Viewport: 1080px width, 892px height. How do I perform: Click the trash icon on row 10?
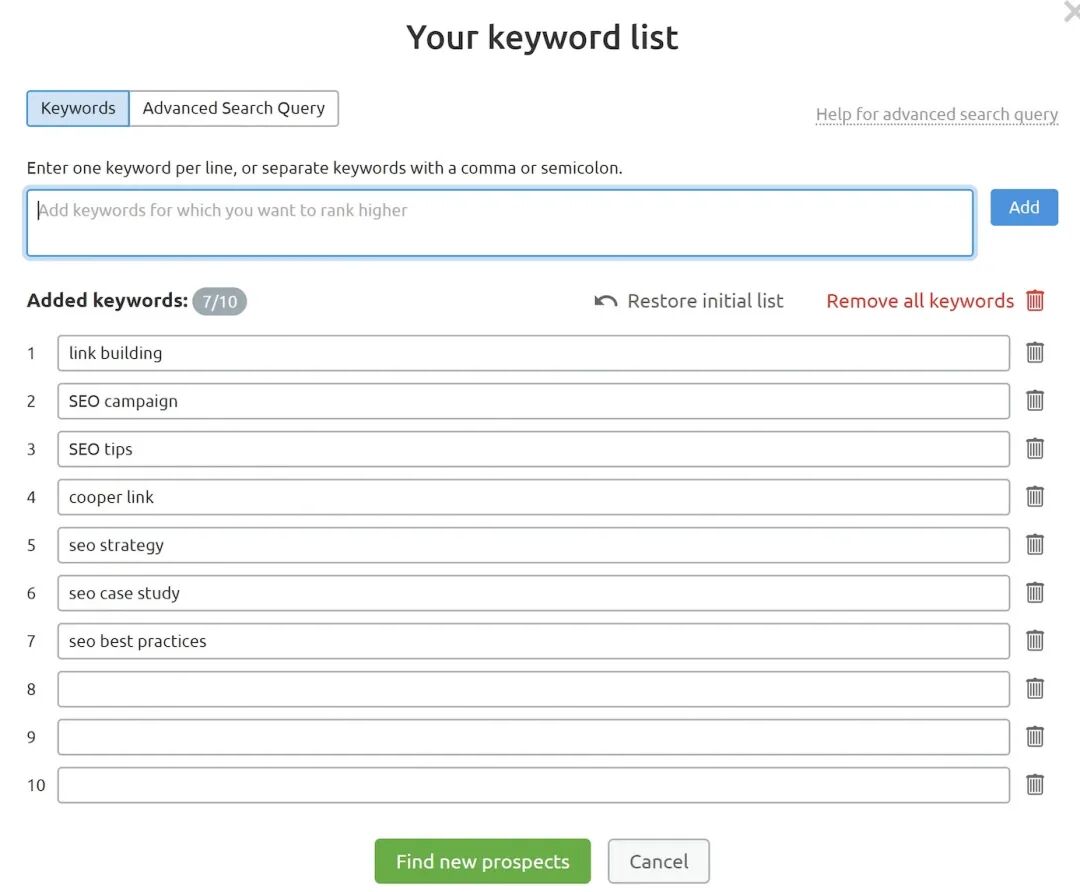(1035, 785)
